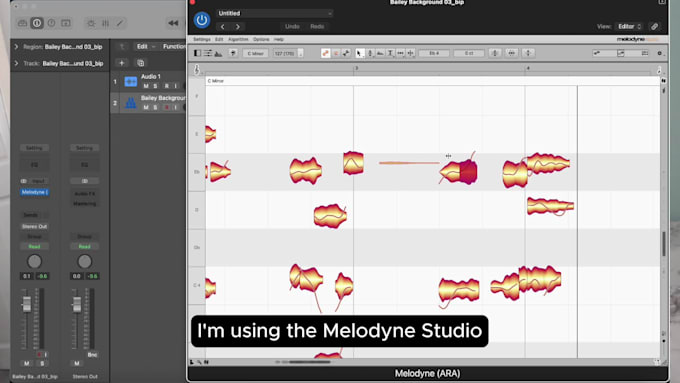Click the time grid note icon on ruler
This screenshot has height=383, width=680.
pos(659,70)
